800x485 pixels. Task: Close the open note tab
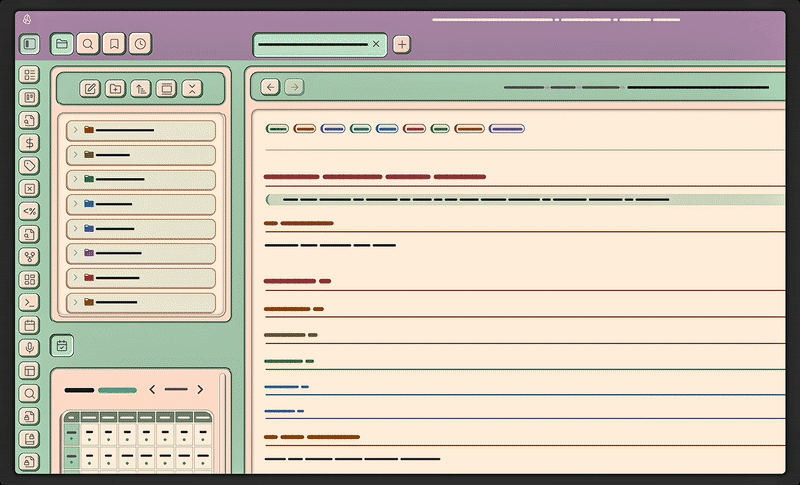tap(376, 44)
